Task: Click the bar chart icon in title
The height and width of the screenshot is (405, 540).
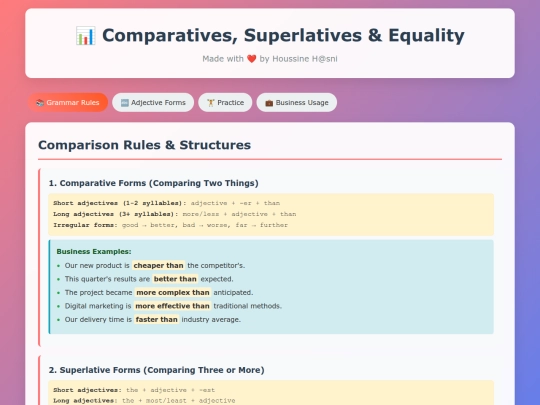Action: click(x=85, y=35)
